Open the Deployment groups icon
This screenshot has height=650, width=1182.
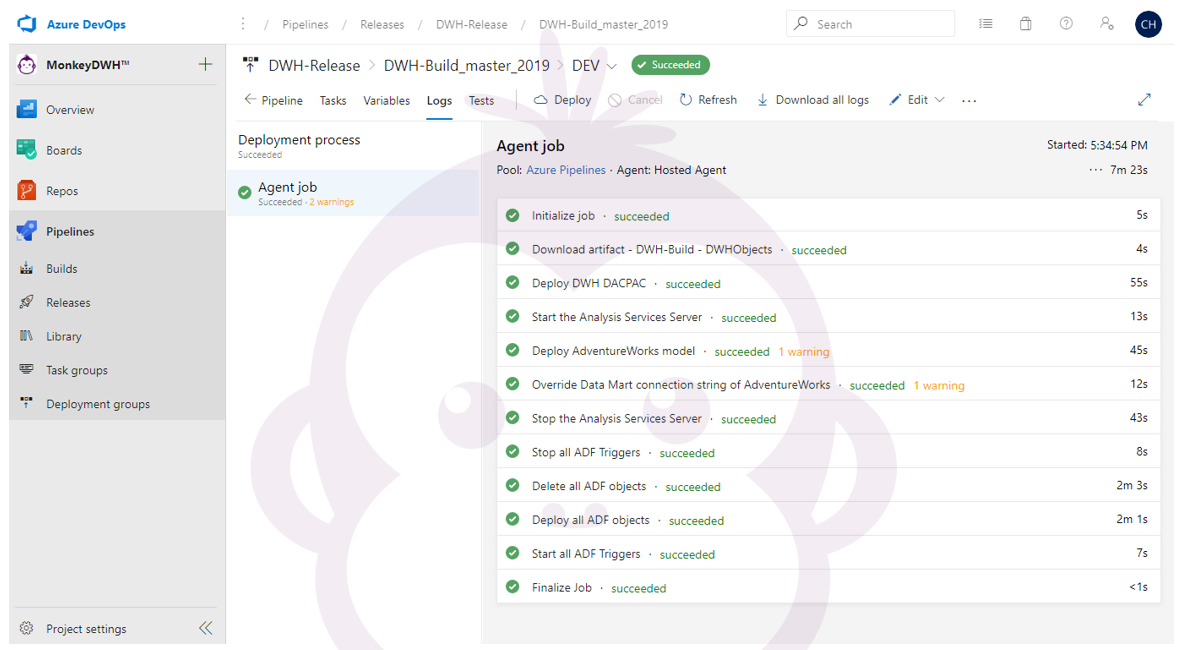tap(26, 403)
